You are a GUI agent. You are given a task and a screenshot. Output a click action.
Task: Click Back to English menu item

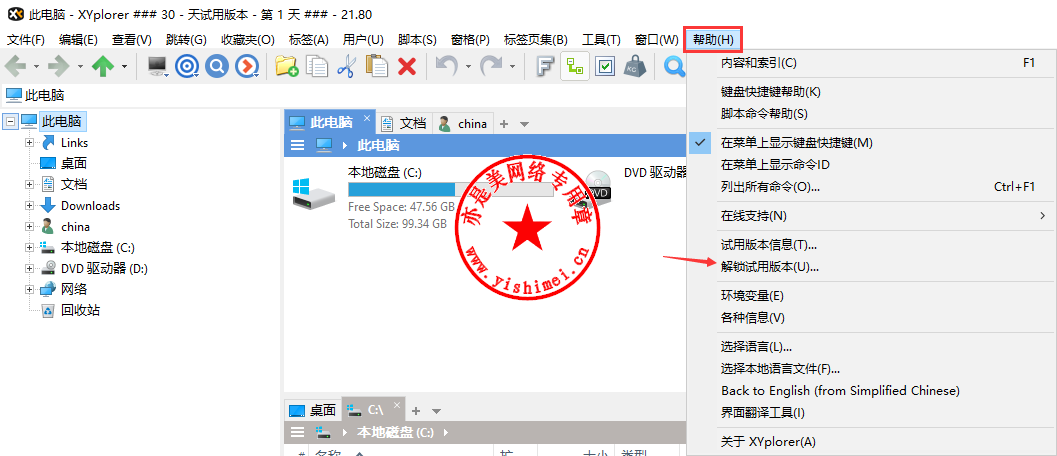pos(840,391)
